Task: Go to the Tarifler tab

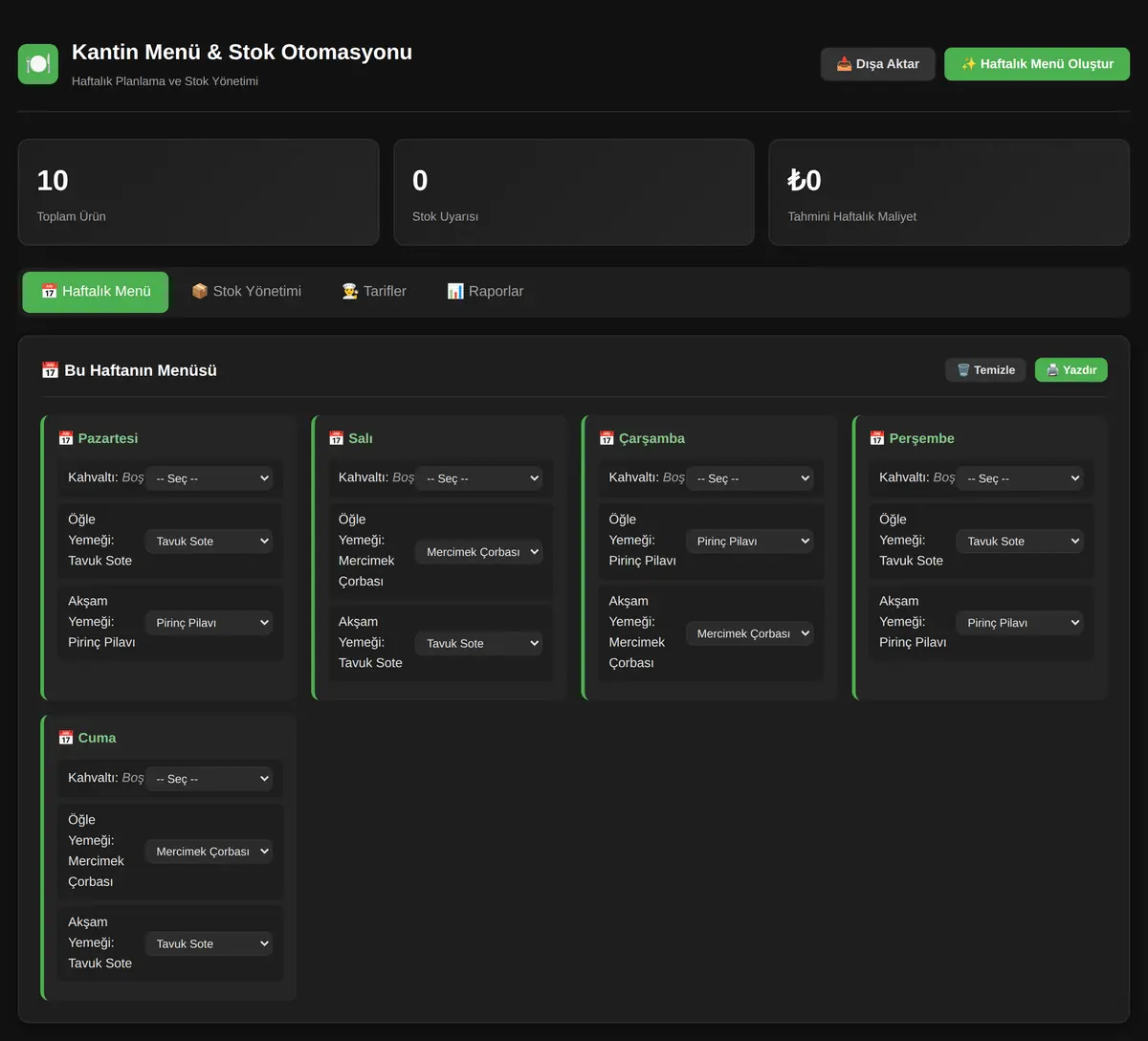Action: point(374,292)
